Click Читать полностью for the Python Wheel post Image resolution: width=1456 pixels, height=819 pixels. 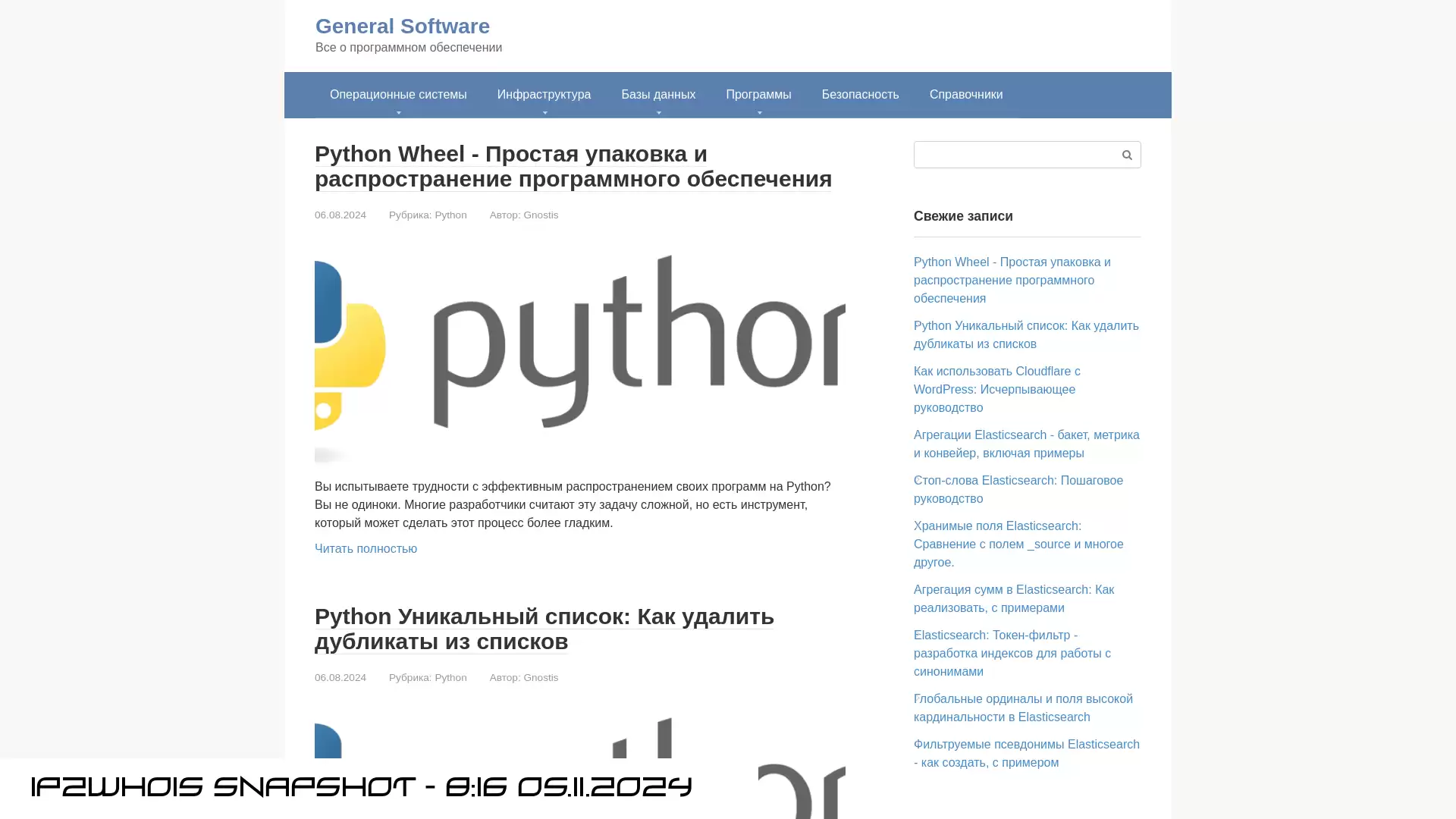click(366, 549)
